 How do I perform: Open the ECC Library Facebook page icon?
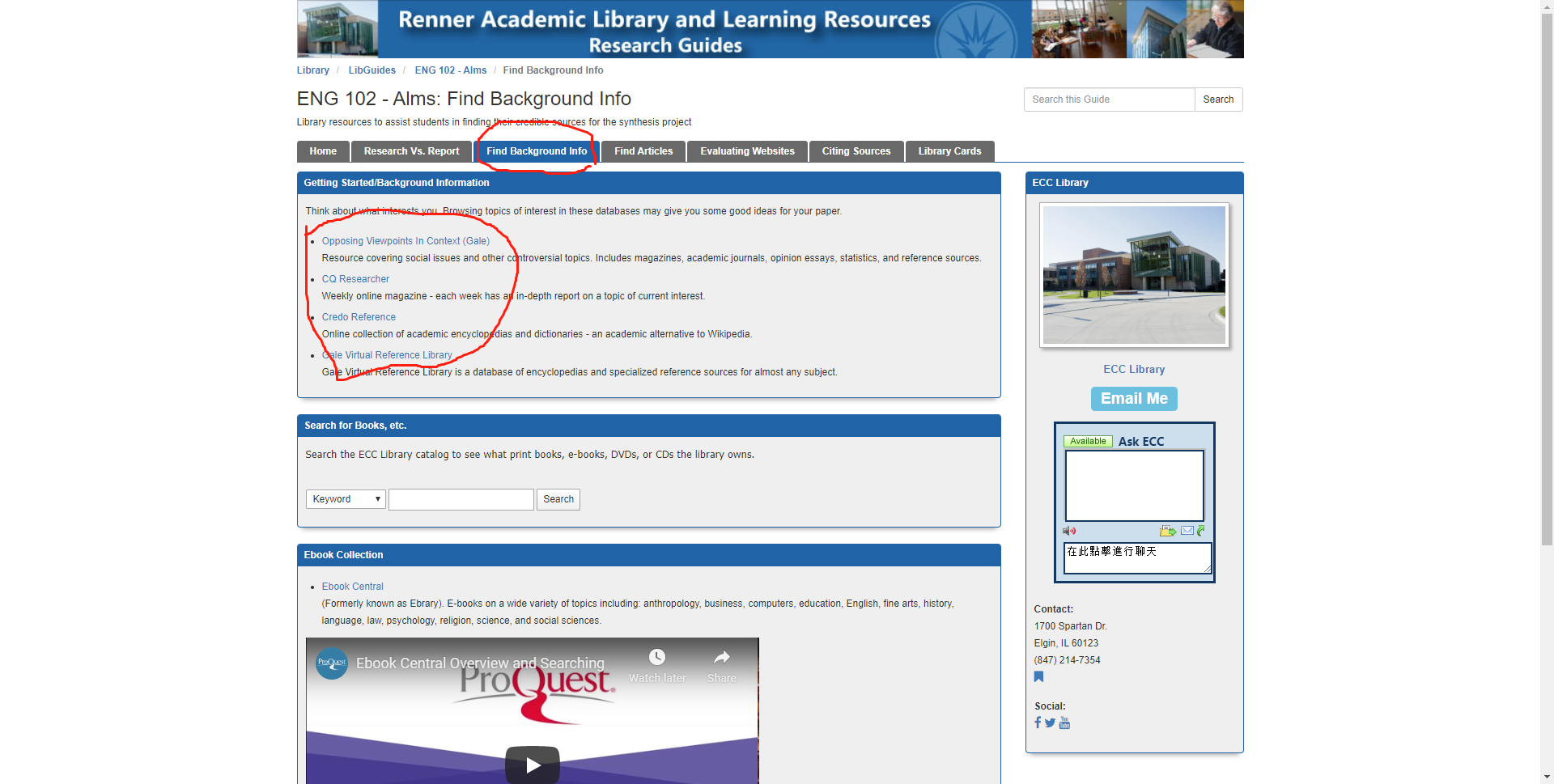pyautogui.click(x=1038, y=723)
